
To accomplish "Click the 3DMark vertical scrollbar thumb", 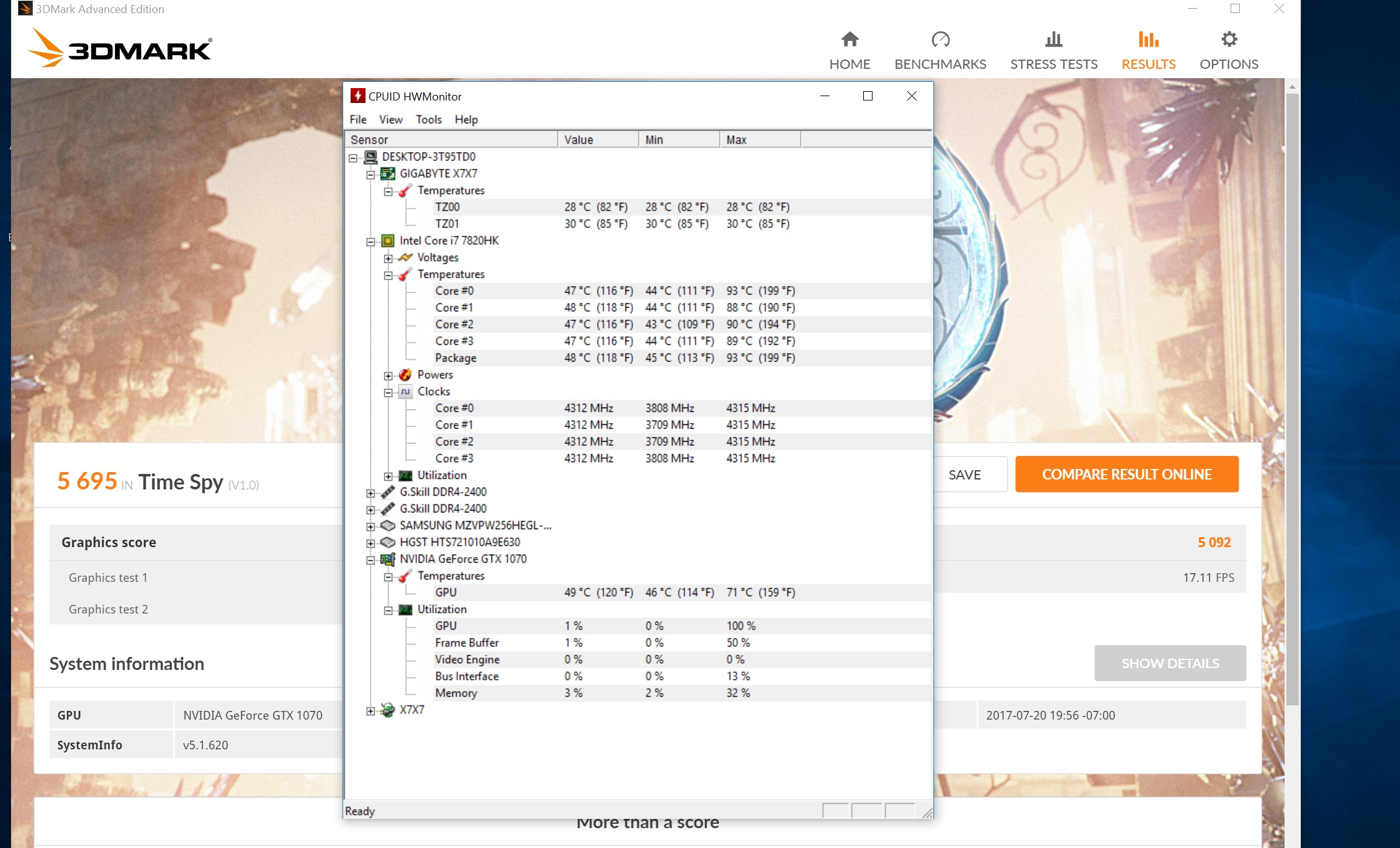I will point(1292,399).
